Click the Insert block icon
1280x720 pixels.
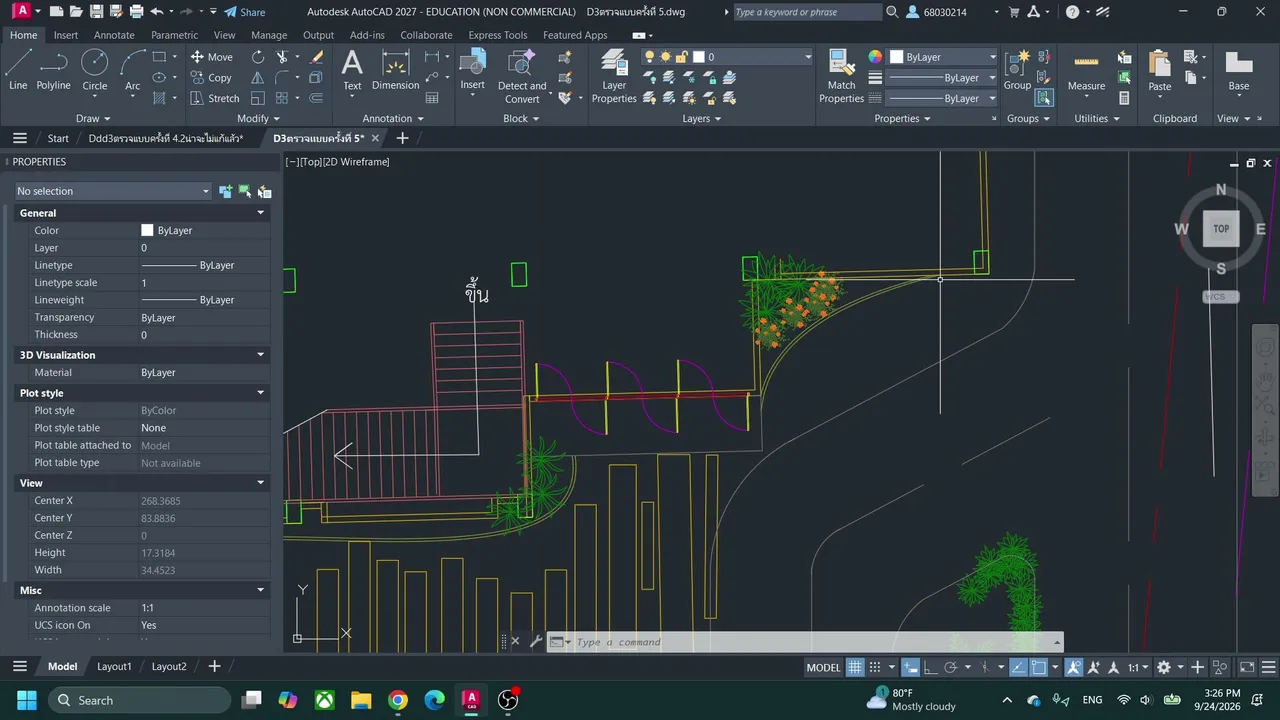point(472,71)
